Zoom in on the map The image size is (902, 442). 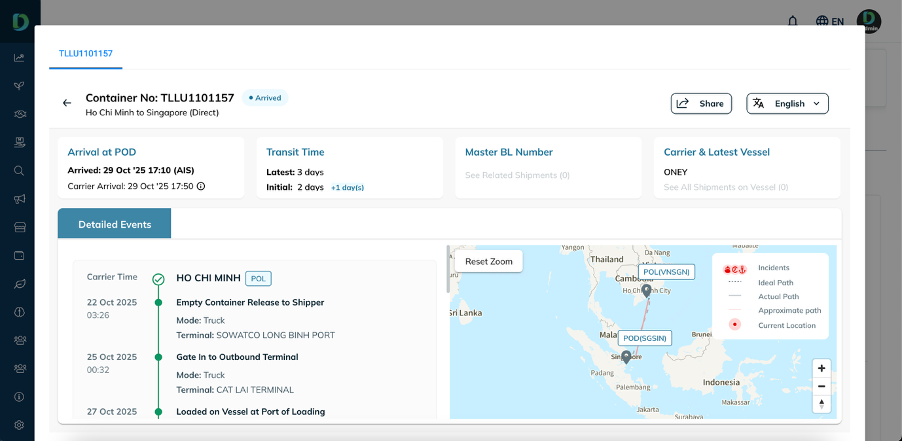point(821,368)
